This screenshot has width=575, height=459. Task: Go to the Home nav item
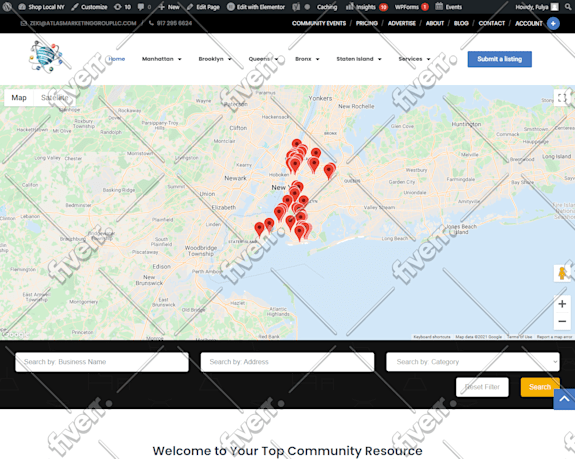click(x=117, y=59)
